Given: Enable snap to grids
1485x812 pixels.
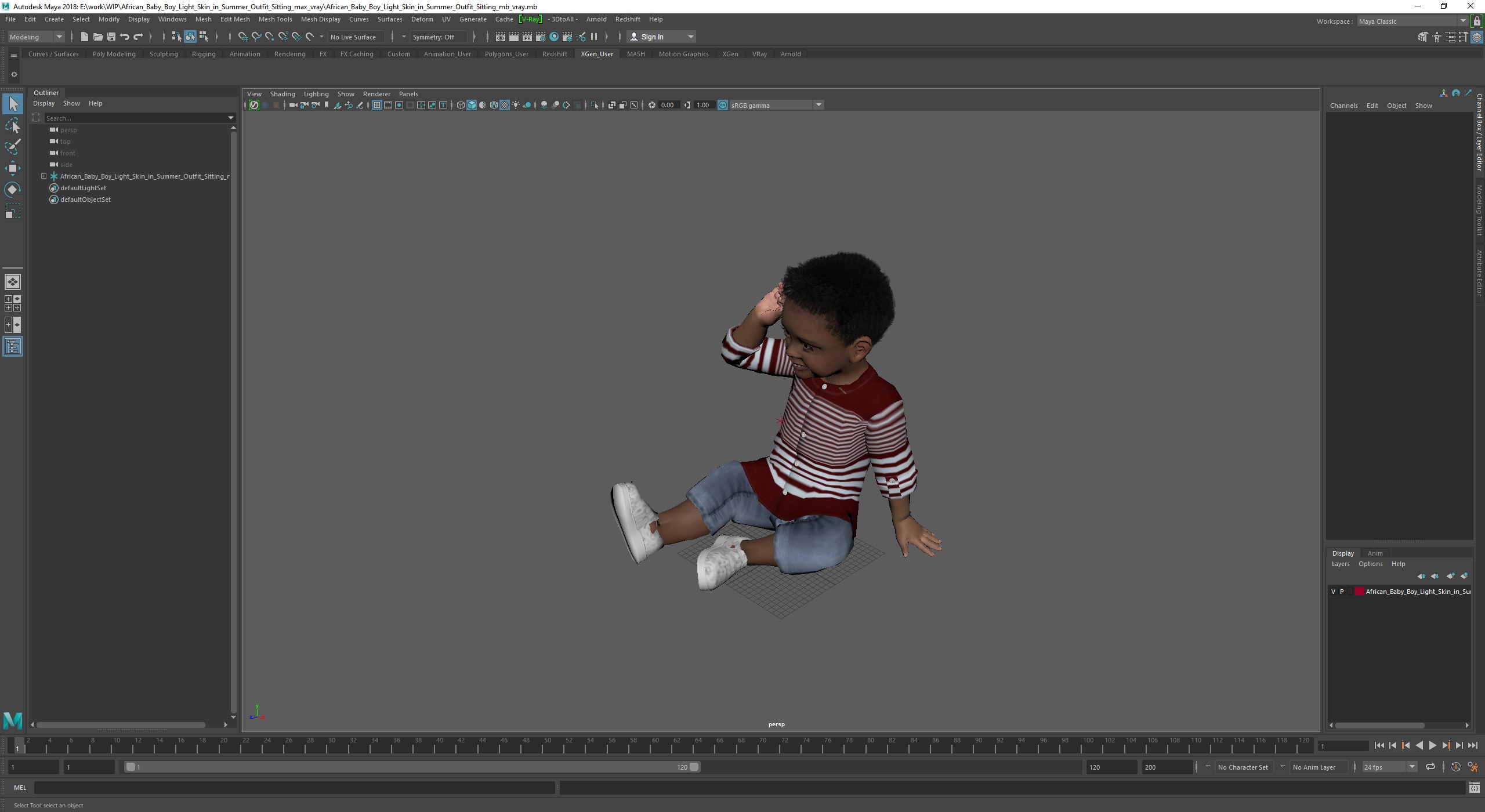Looking at the screenshot, I should 242,37.
